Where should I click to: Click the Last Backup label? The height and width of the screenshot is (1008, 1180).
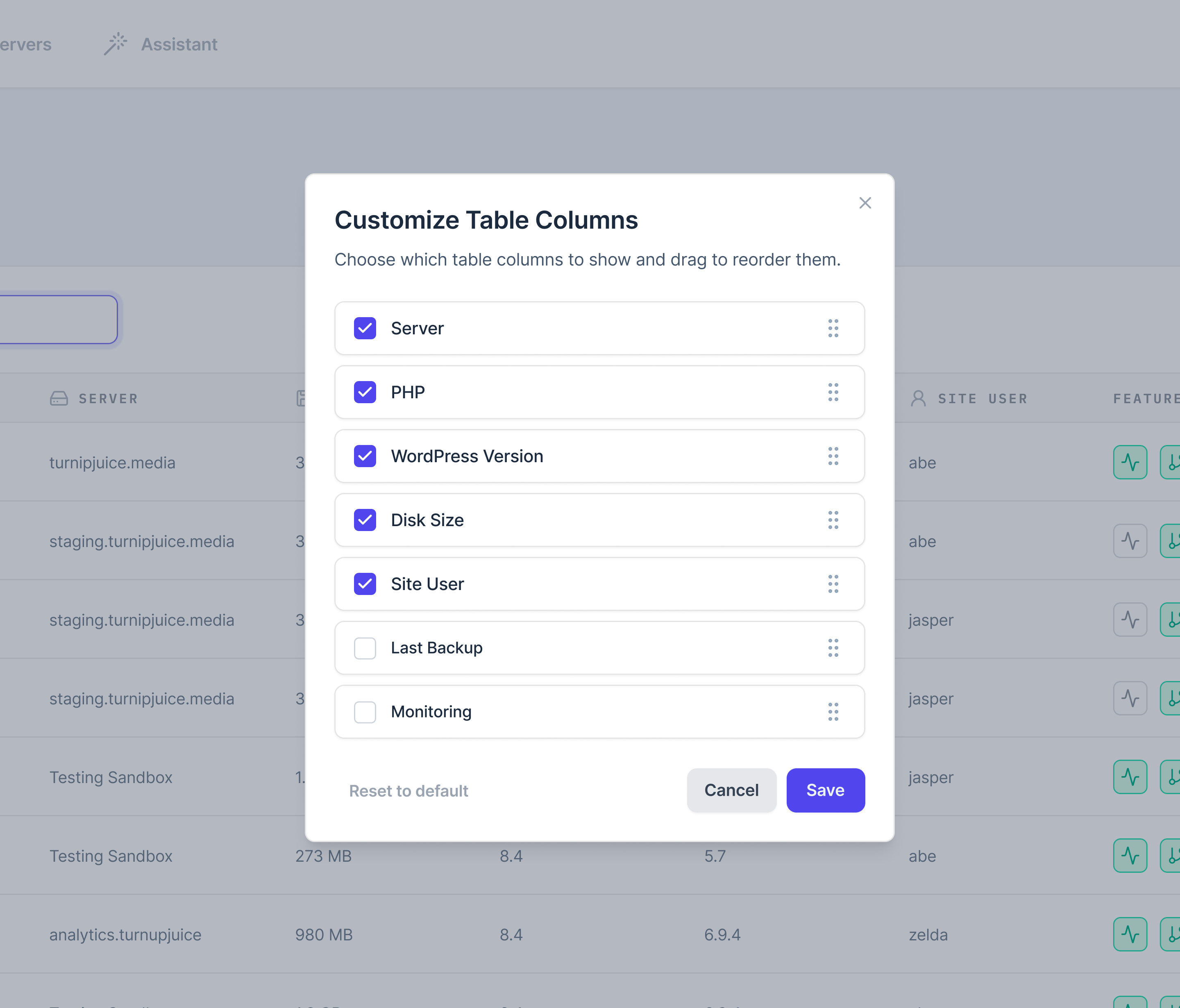point(436,647)
